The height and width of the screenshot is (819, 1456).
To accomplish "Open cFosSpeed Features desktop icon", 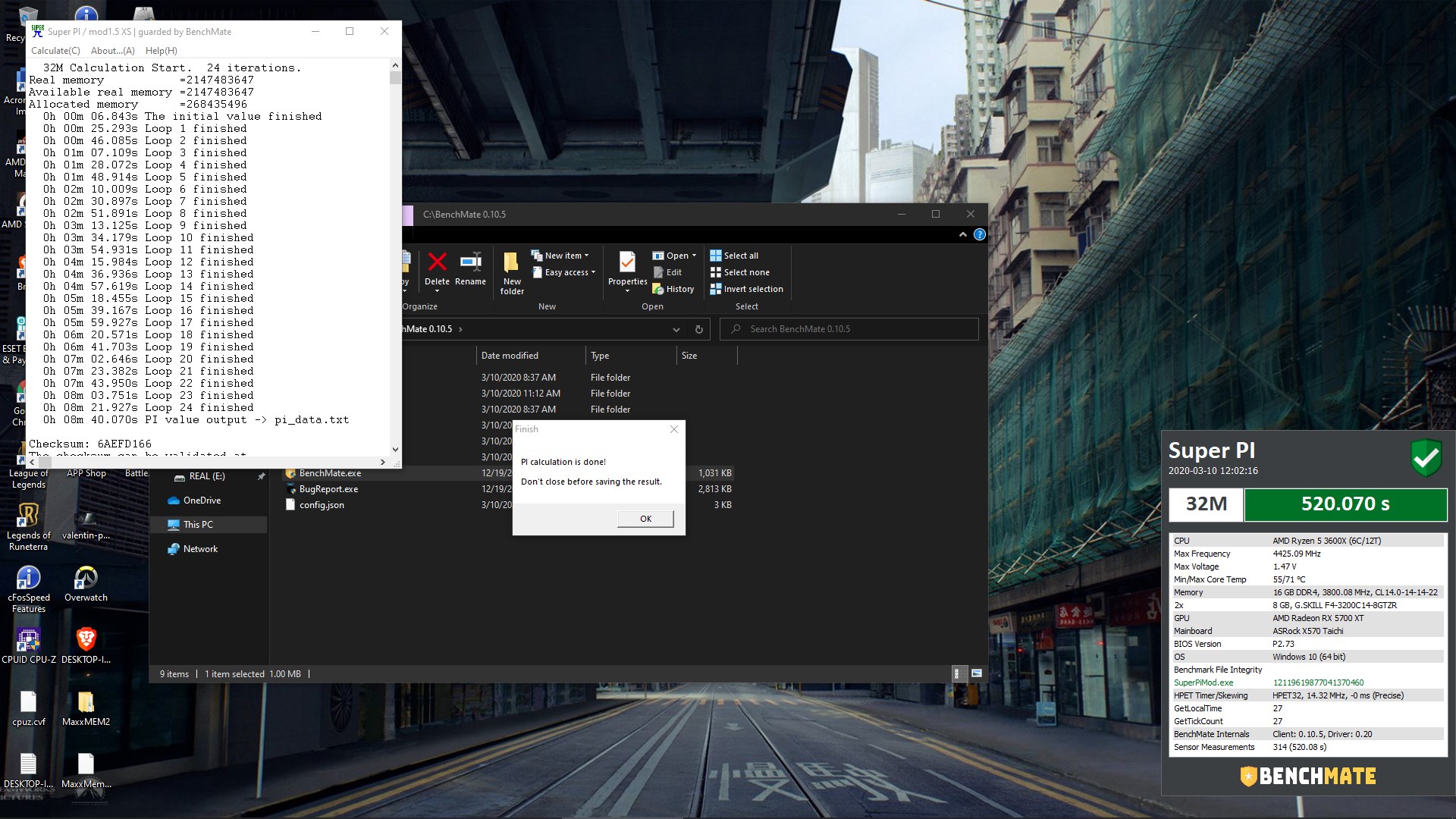I will pos(28,588).
